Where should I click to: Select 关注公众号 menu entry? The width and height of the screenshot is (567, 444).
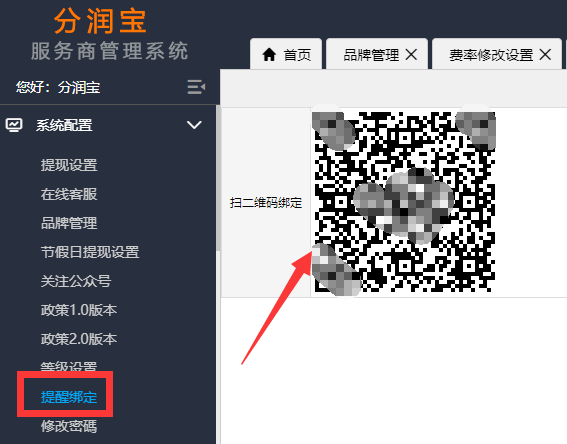coord(76,281)
